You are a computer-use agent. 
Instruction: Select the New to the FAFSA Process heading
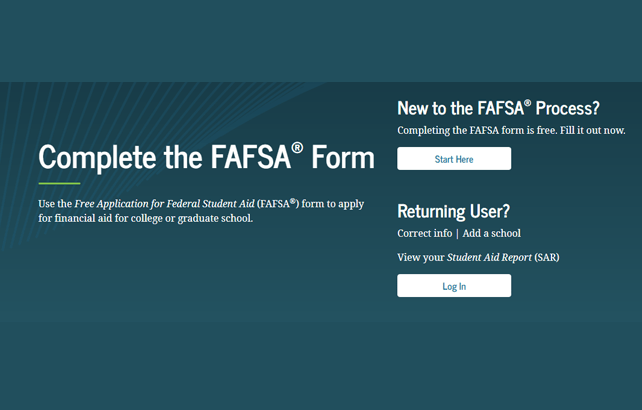click(498, 108)
